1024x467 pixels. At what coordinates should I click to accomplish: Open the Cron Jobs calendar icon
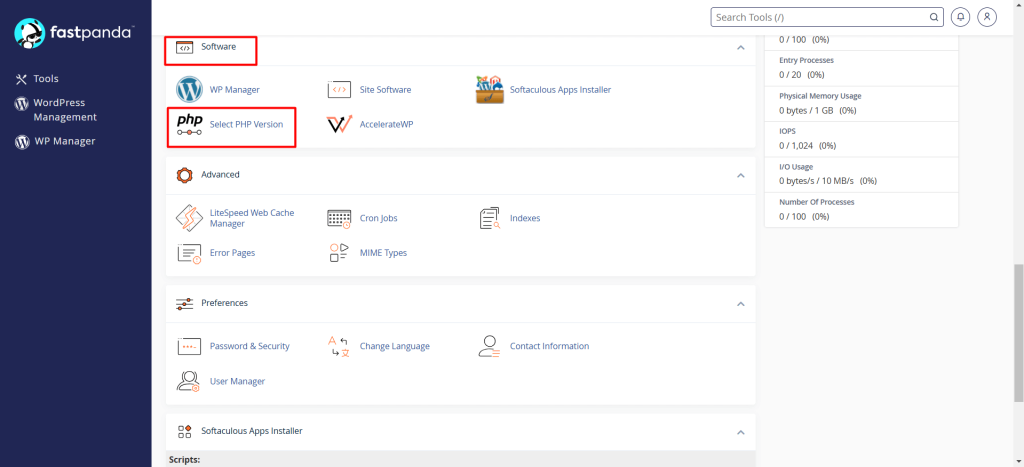pyautogui.click(x=339, y=218)
